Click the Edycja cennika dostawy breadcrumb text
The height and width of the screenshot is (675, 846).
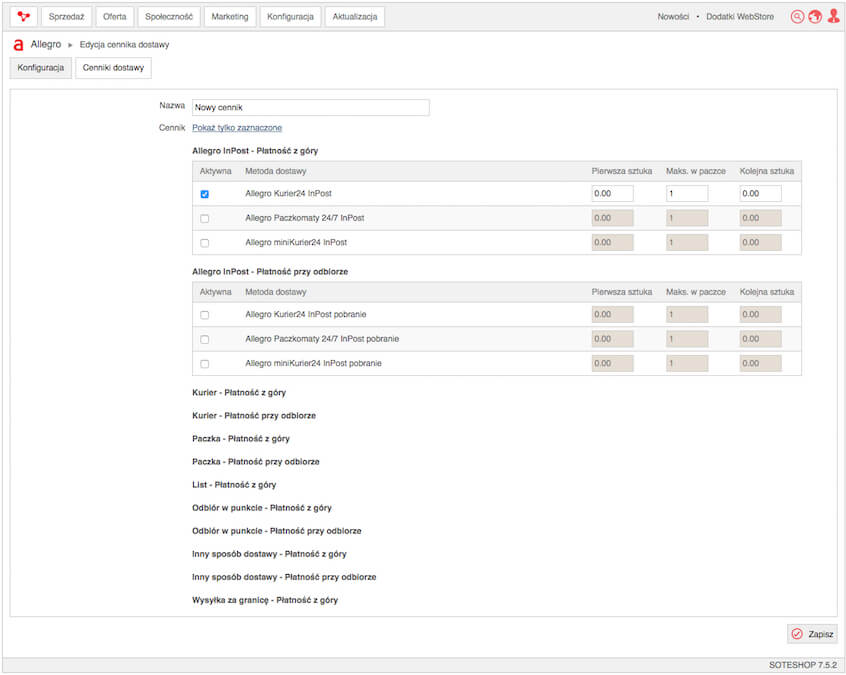tap(124, 45)
